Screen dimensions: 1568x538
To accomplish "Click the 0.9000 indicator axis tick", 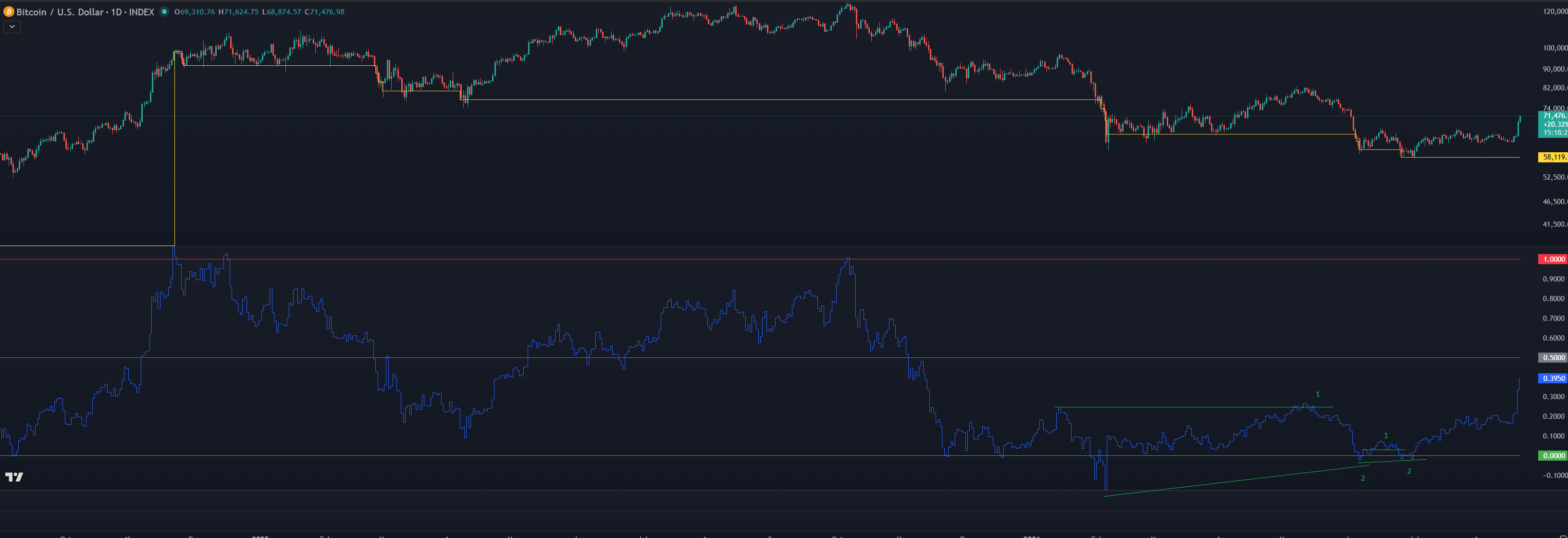I will click(1554, 280).
